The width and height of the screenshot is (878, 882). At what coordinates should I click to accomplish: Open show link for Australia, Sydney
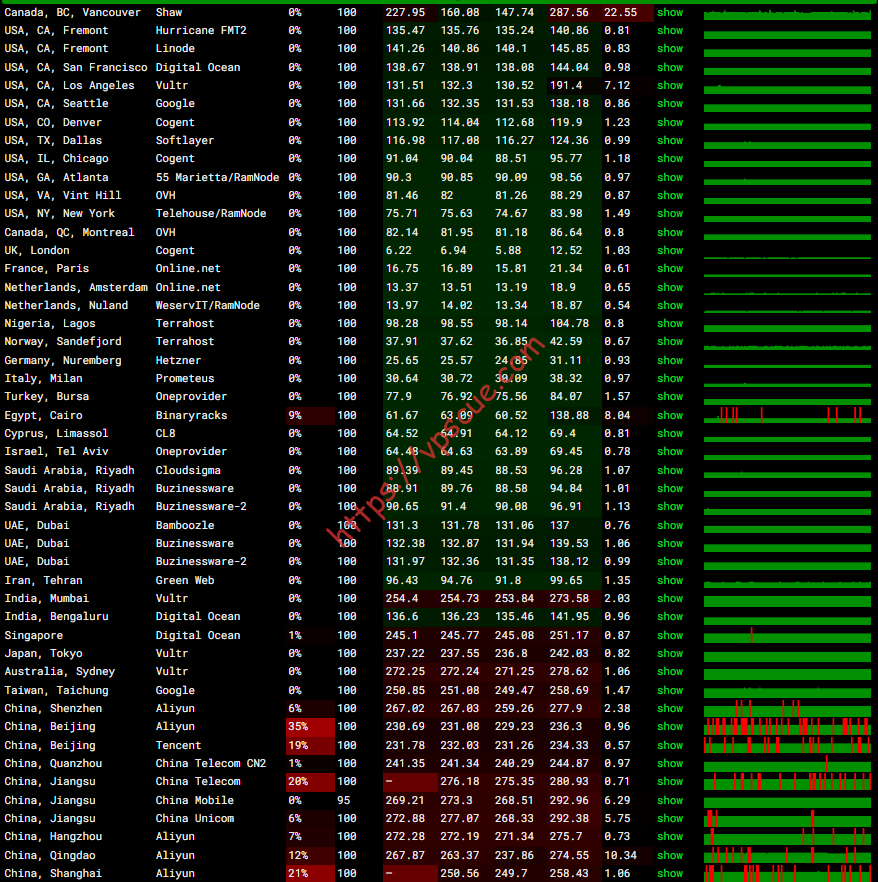pyautogui.click(x=670, y=672)
